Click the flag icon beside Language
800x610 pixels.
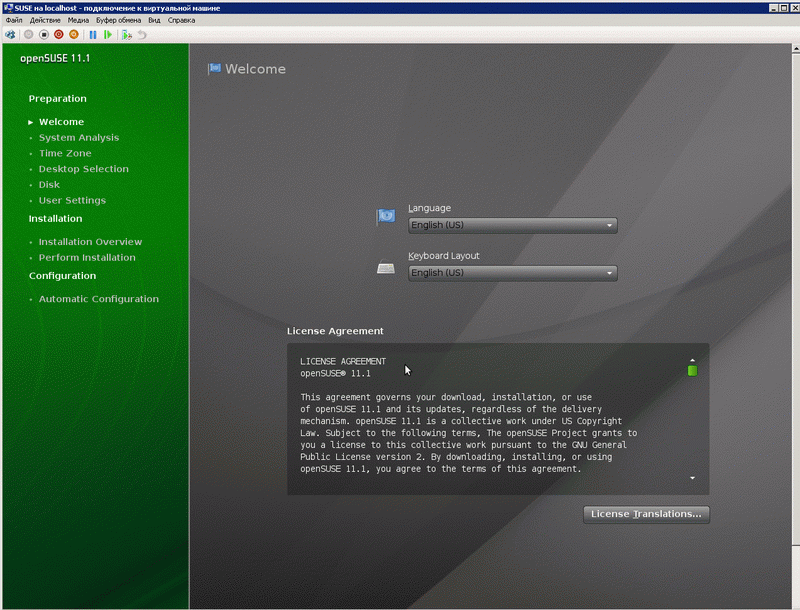(386, 217)
